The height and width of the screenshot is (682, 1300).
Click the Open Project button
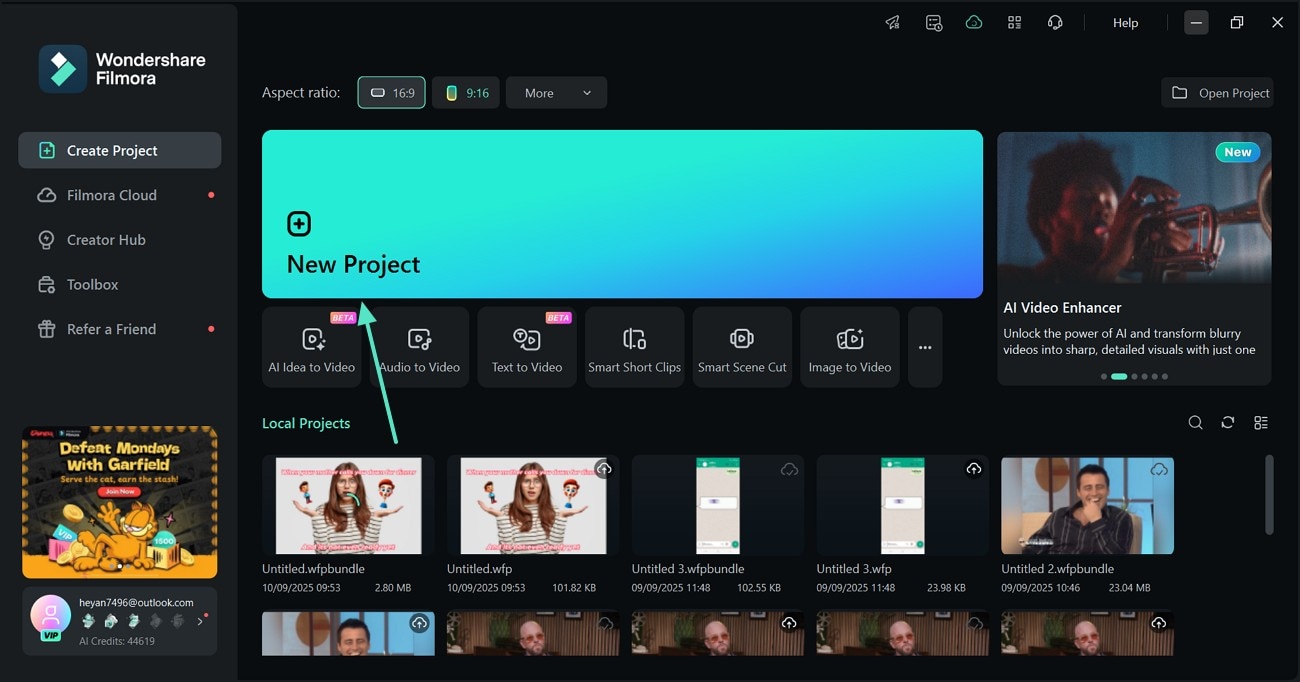coord(1217,93)
